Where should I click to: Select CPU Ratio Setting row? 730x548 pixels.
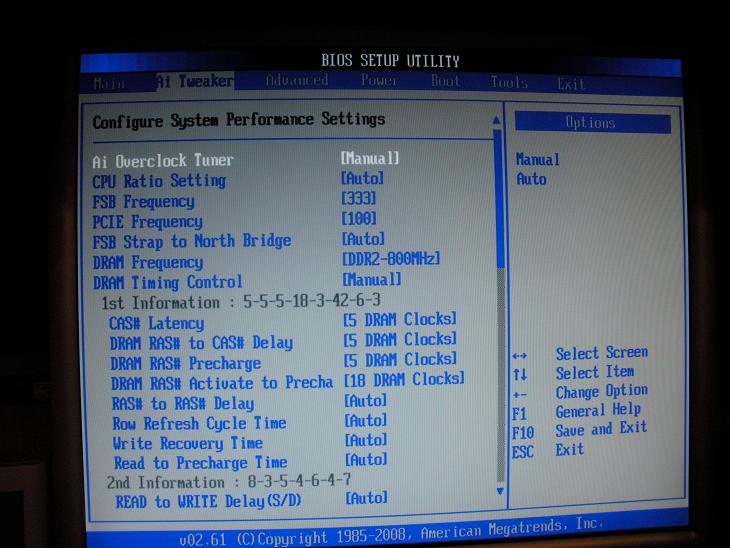[159, 181]
